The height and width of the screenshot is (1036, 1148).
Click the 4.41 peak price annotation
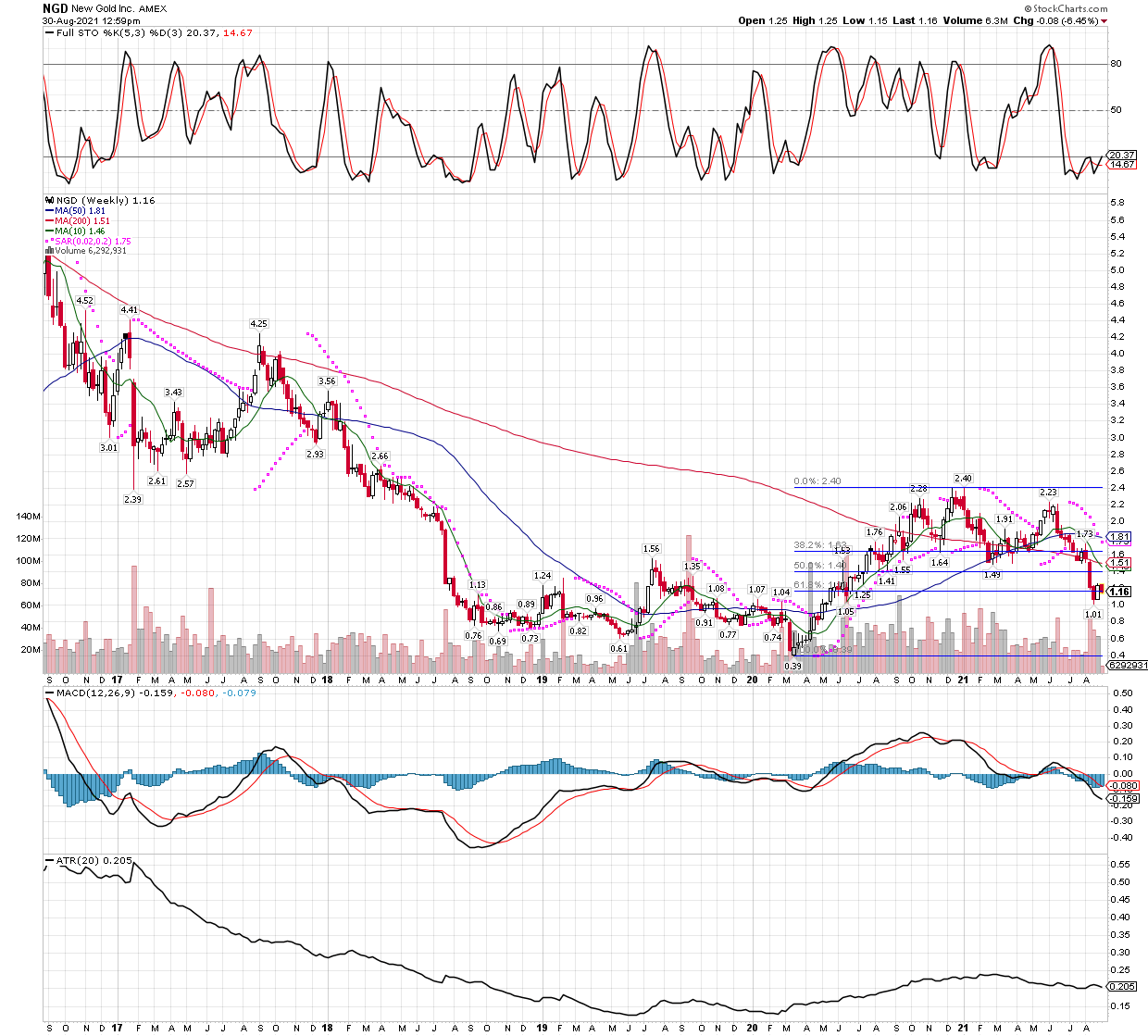[129, 310]
